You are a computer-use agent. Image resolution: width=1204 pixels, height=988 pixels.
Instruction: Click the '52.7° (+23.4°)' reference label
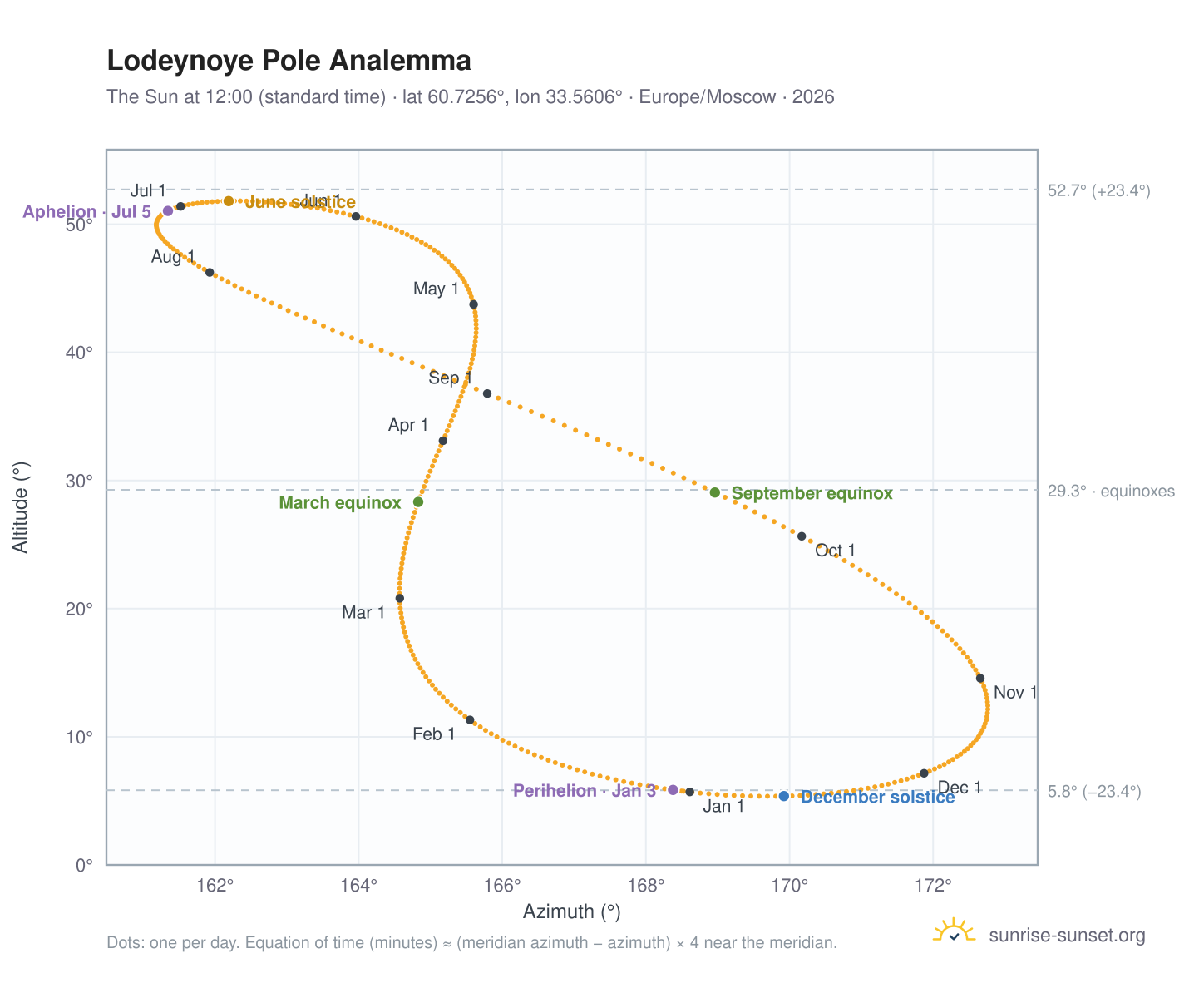click(1098, 190)
